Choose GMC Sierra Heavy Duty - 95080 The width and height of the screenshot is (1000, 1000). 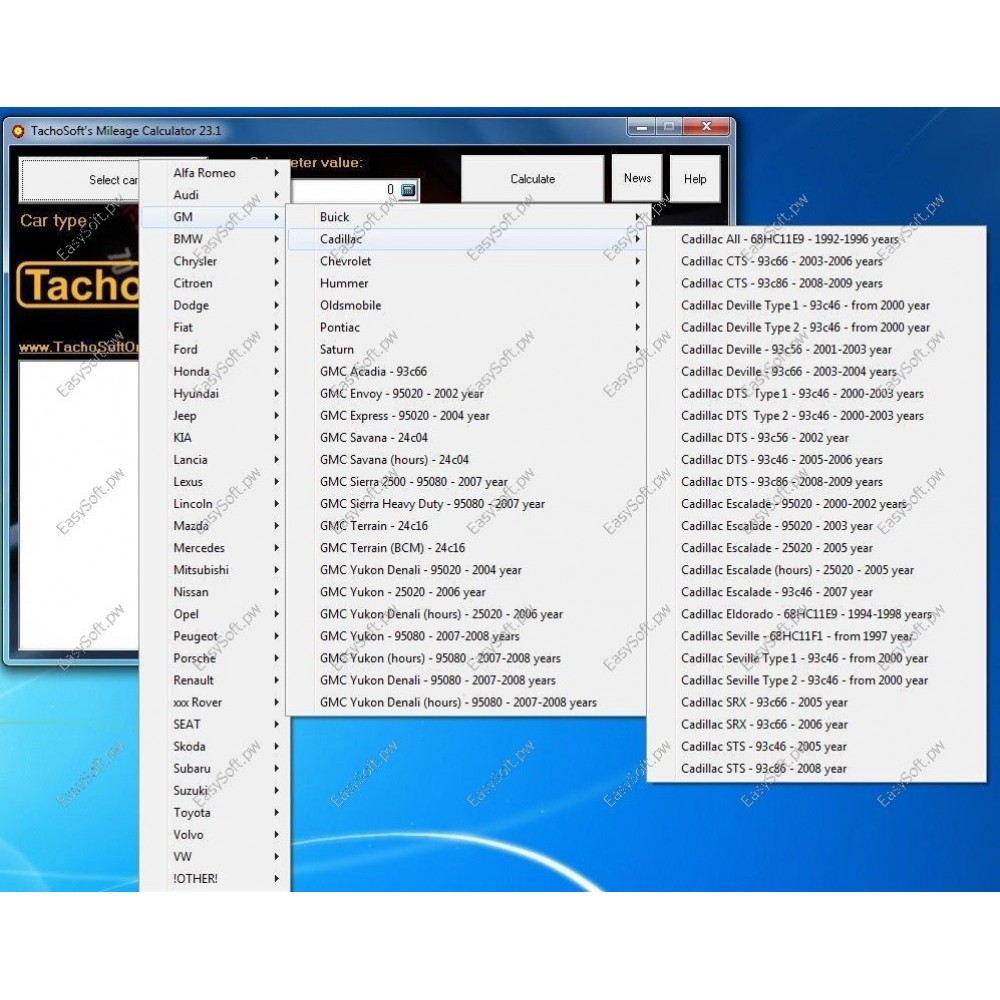click(466, 504)
